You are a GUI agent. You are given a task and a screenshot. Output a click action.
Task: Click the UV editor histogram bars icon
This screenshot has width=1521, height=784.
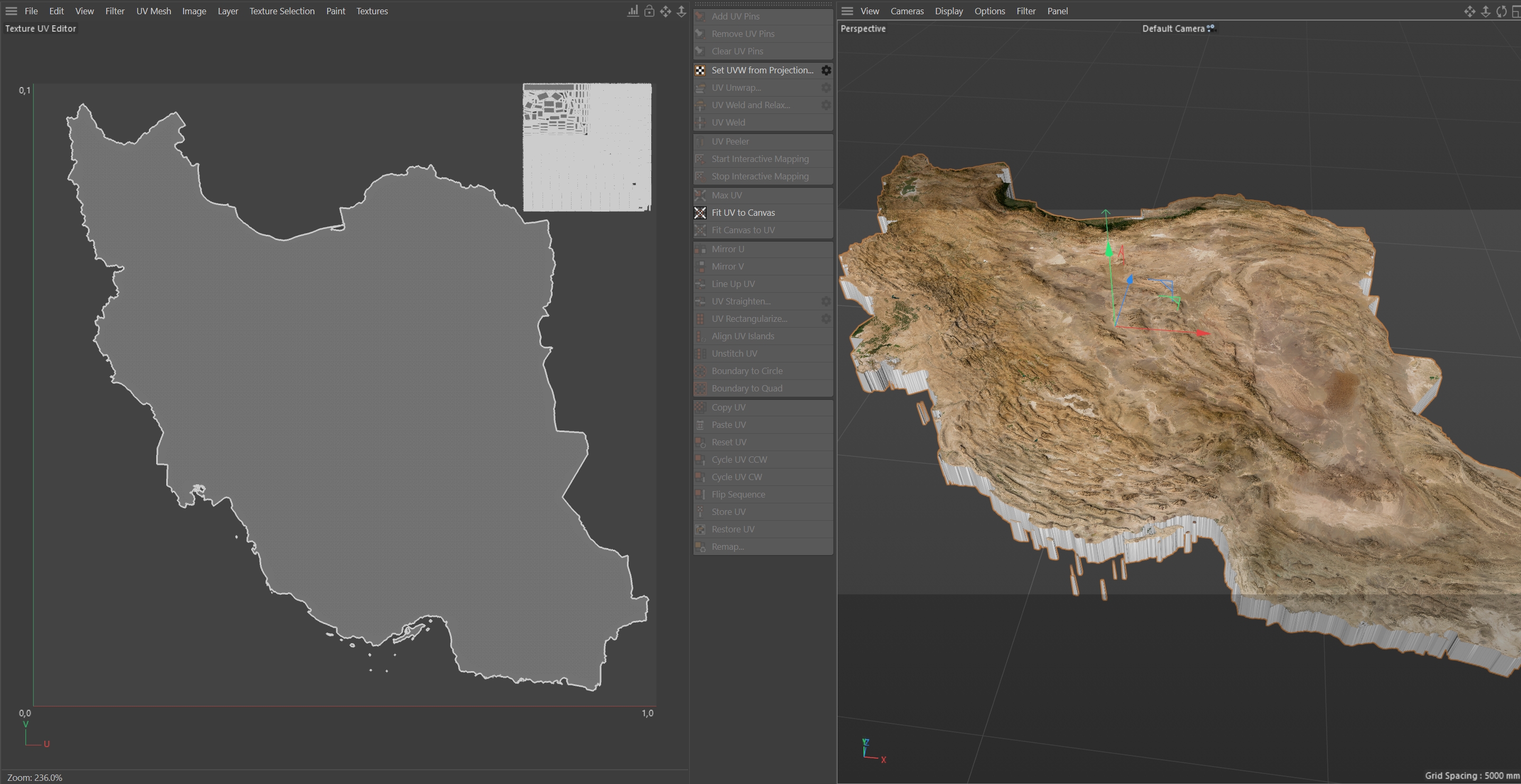[x=632, y=11]
